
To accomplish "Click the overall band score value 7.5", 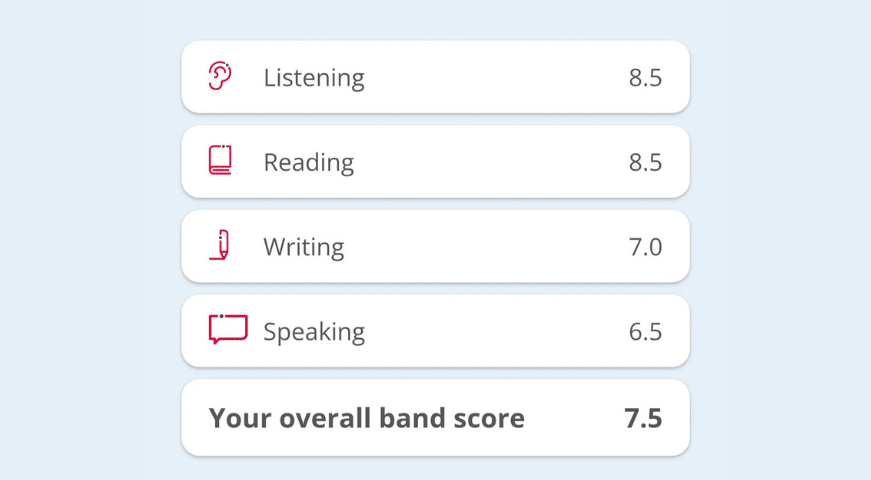I will click(x=643, y=417).
